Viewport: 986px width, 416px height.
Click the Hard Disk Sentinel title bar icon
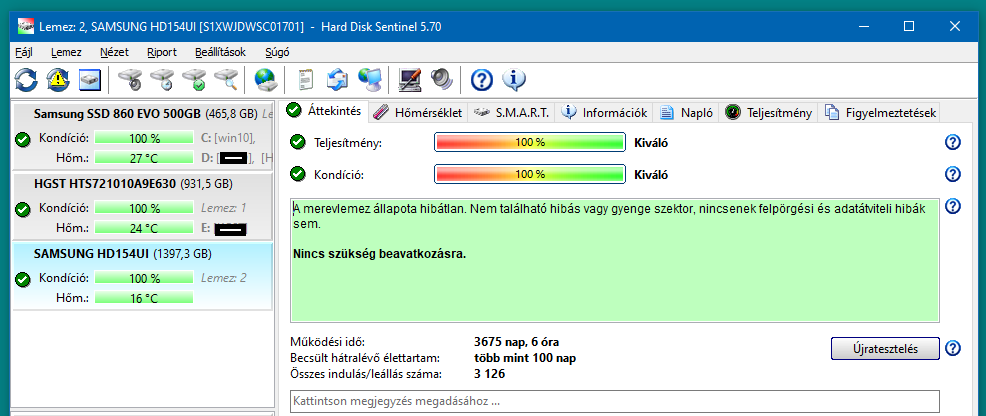point(25,26)
